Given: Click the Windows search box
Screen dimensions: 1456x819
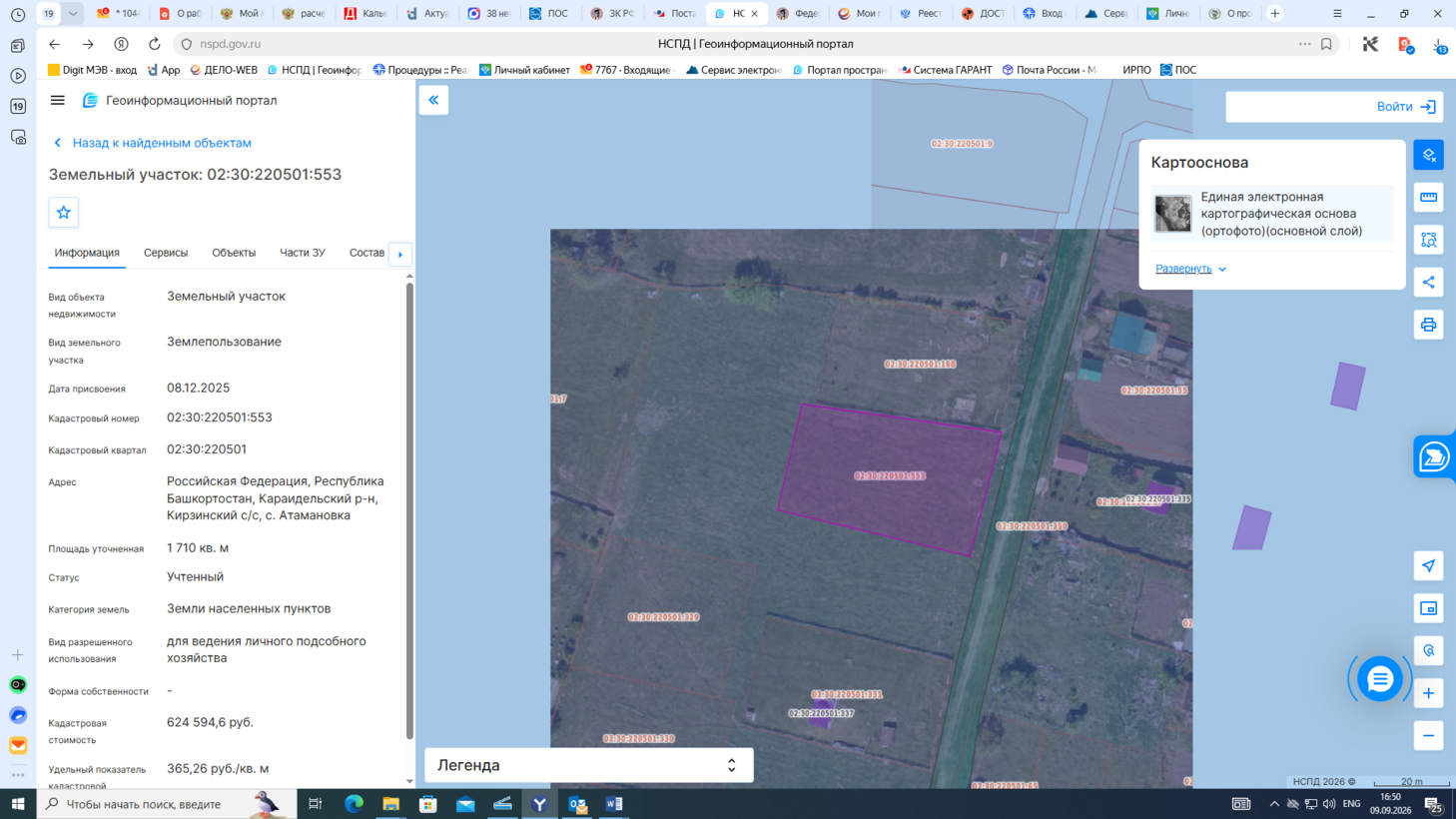Looking at the screenshot, I should pos(167,804).
